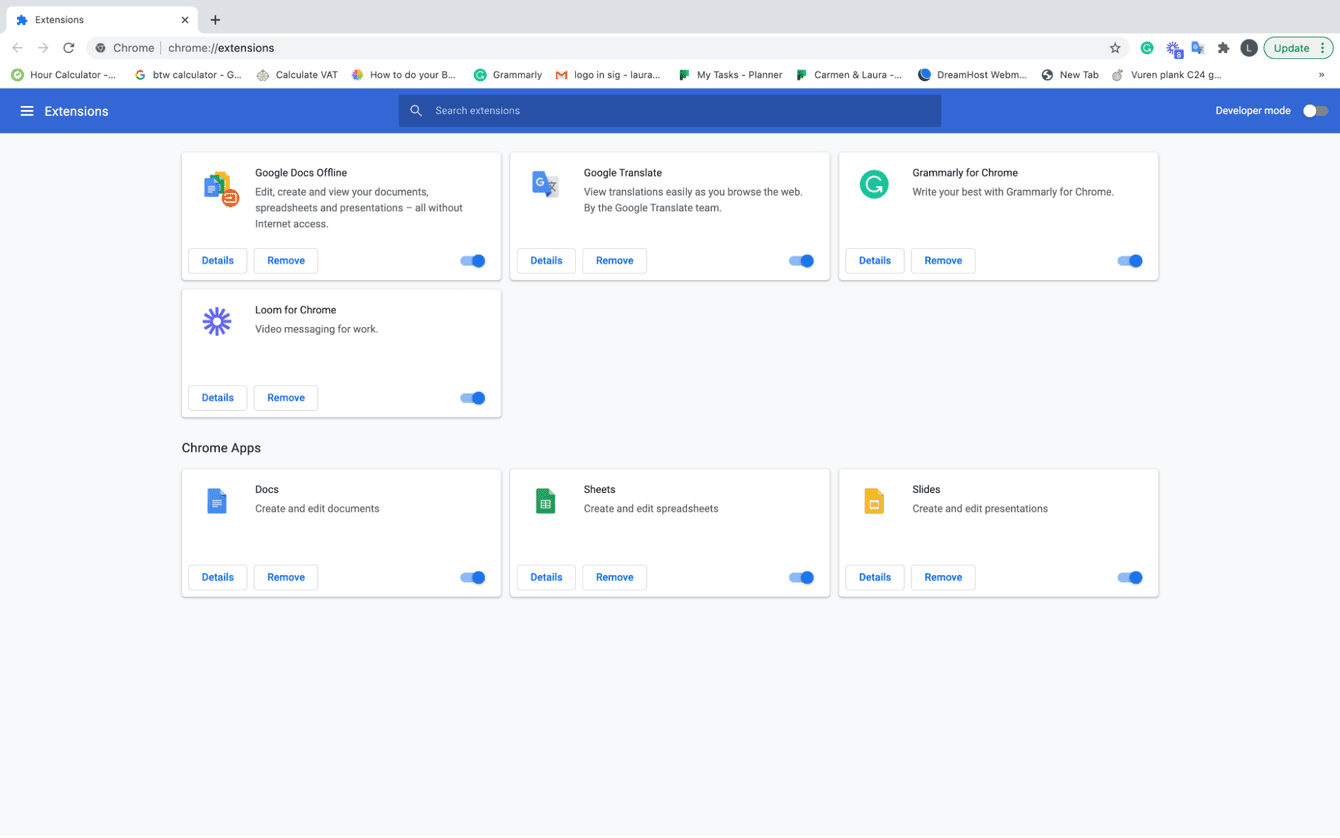Open the Calculate VAT bookmark
Viewport: 1340px width, 838px height.
pyautogui.click(x=297, y=75)
